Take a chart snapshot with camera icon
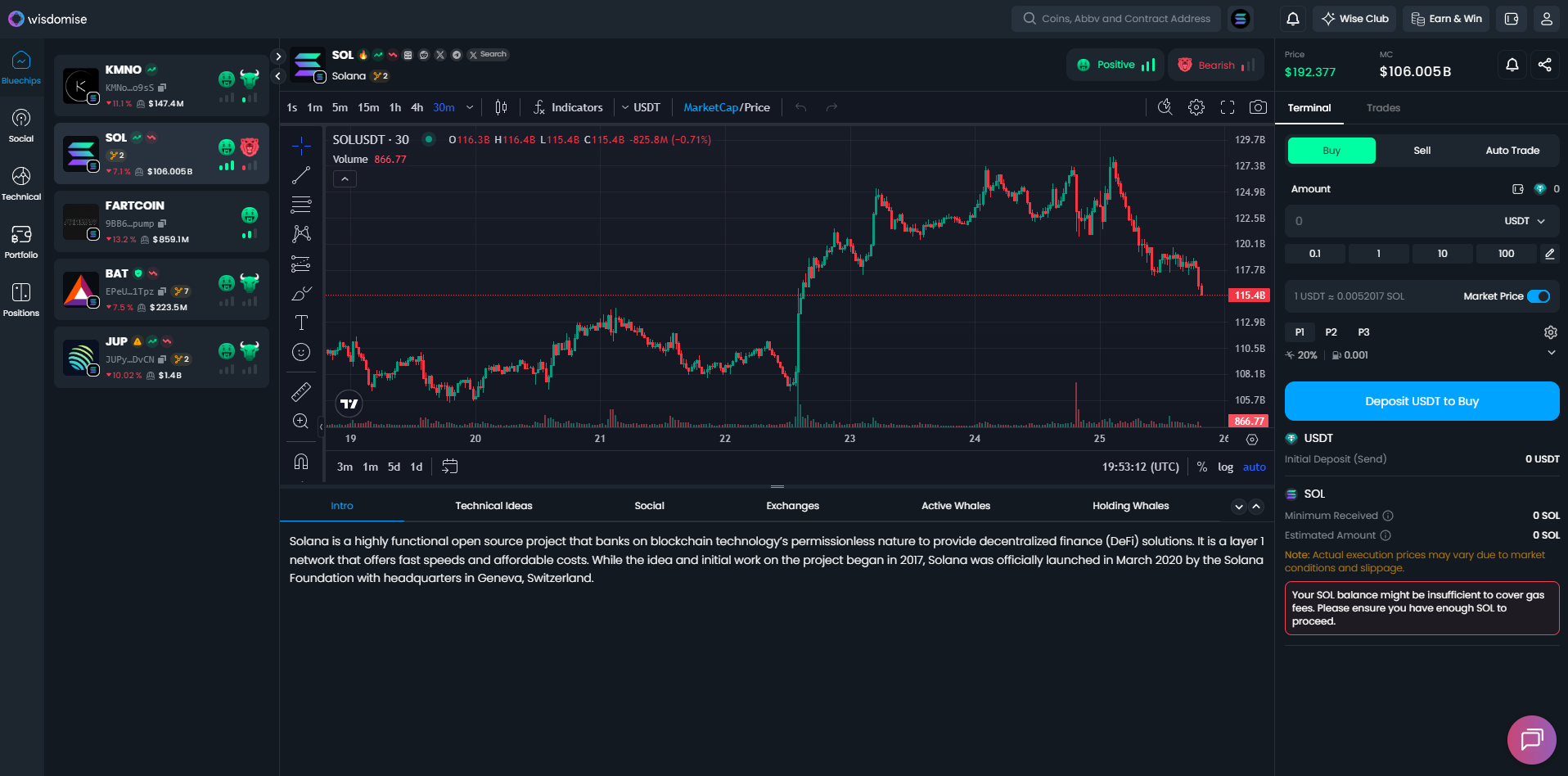The height and width of the screenshot is (776, 1568). [1258, 107]
